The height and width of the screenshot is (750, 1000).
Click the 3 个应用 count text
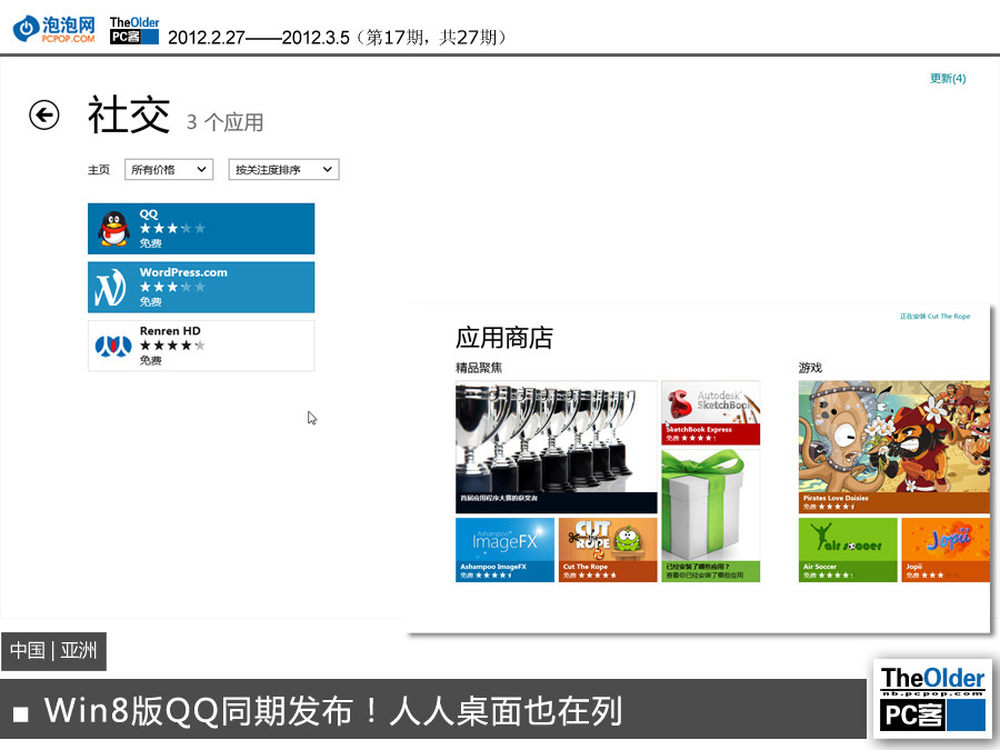click(224, 122)
